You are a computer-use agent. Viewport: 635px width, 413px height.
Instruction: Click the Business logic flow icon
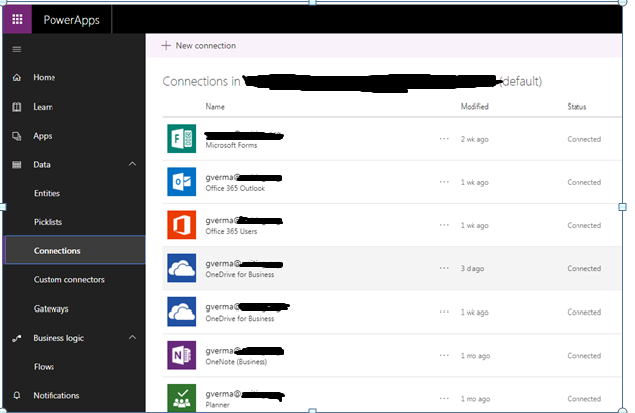tap(17, 338)
